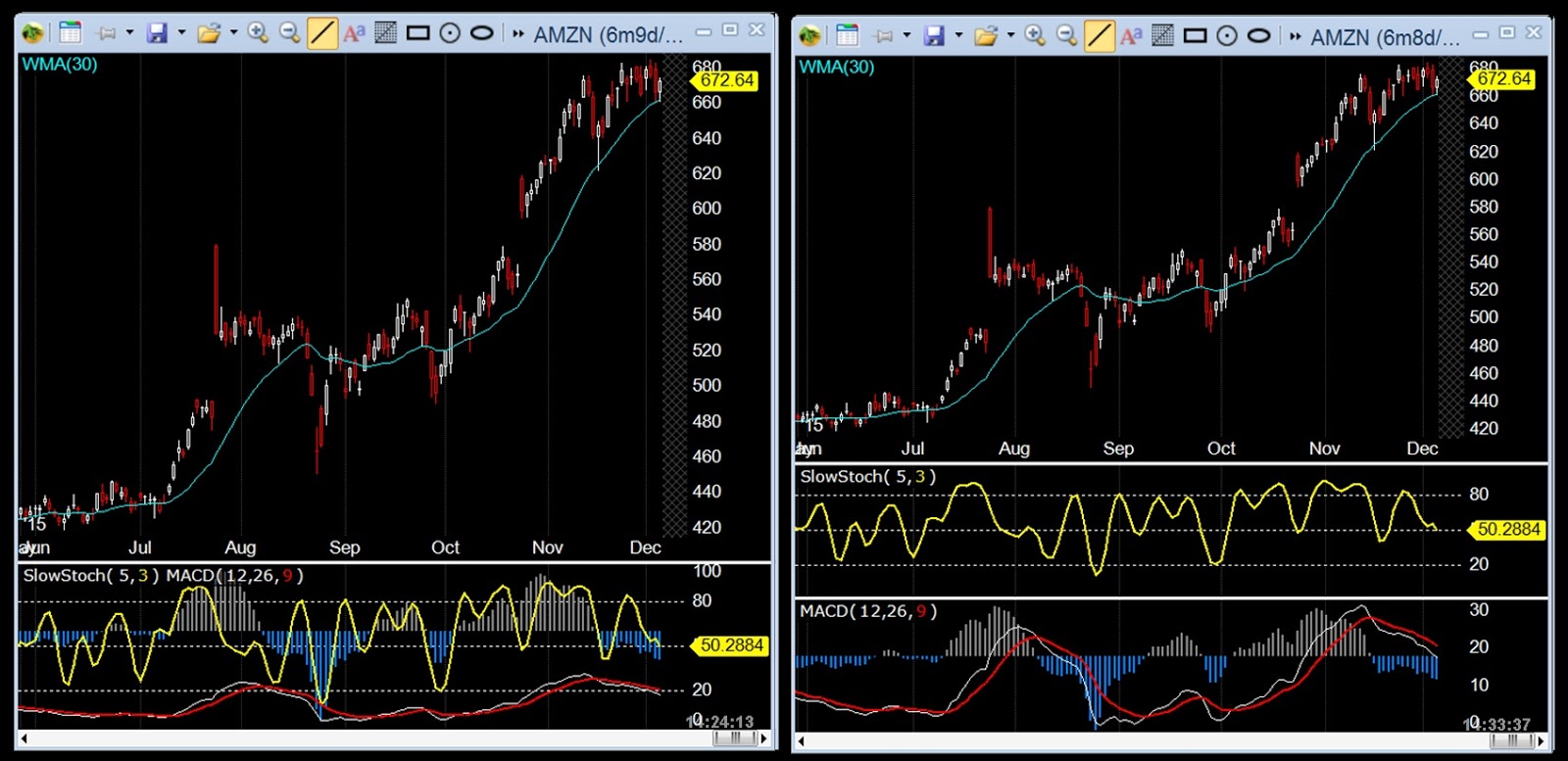This screenshot has width=1568, height=761.
Task: Click WMA(30) label in left chart
Action: tap(60, 65)
